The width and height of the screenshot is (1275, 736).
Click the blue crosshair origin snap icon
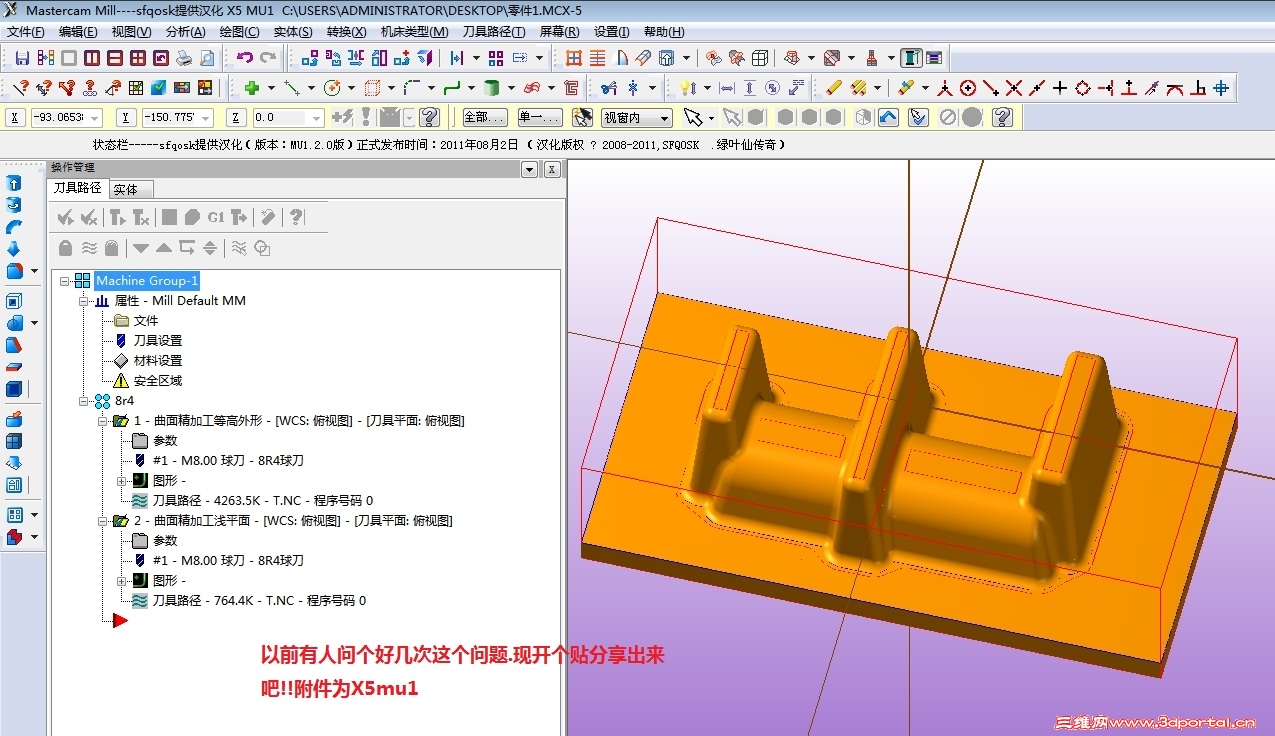pos(1221,88)
